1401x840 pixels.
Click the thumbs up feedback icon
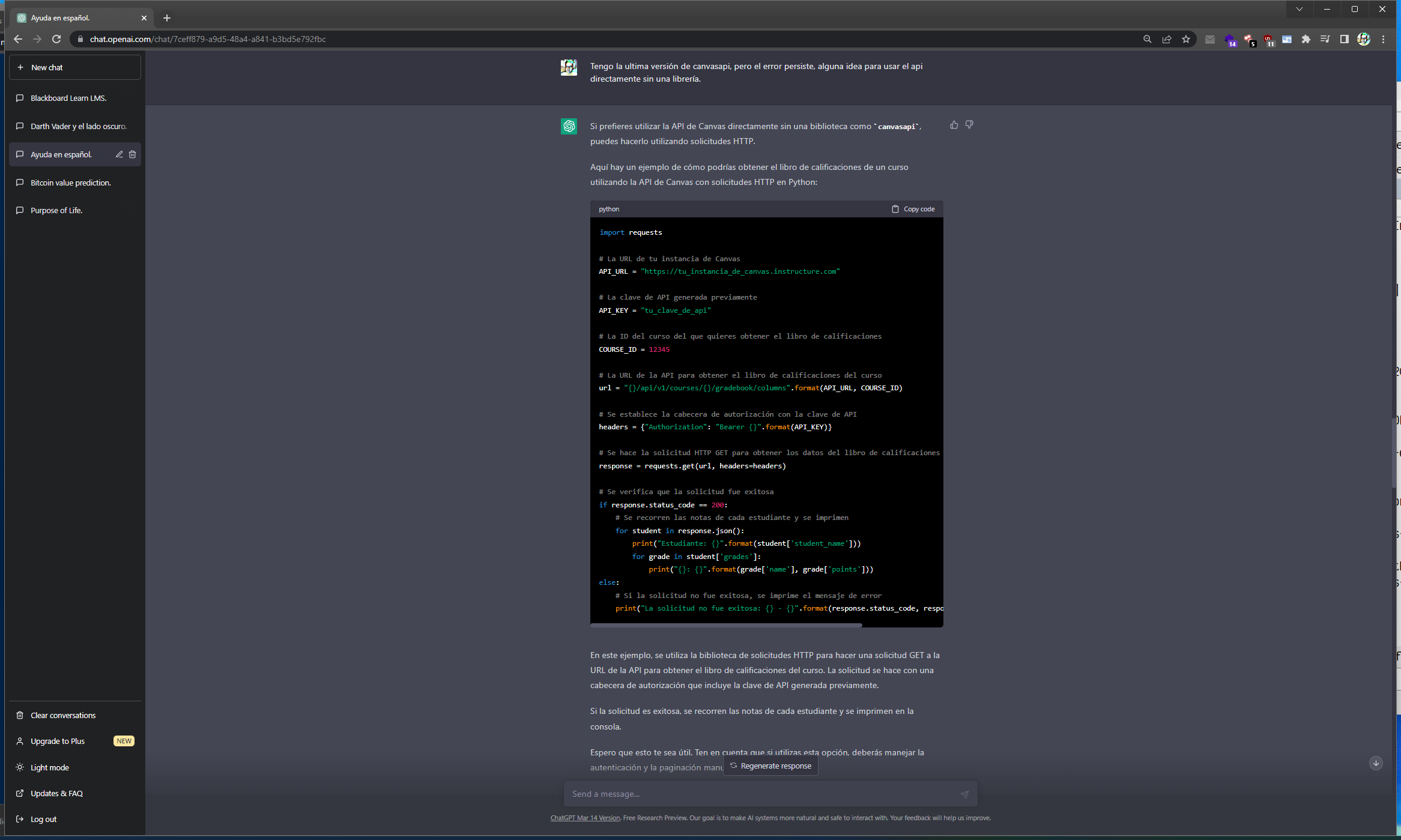(x=954, y=125)
